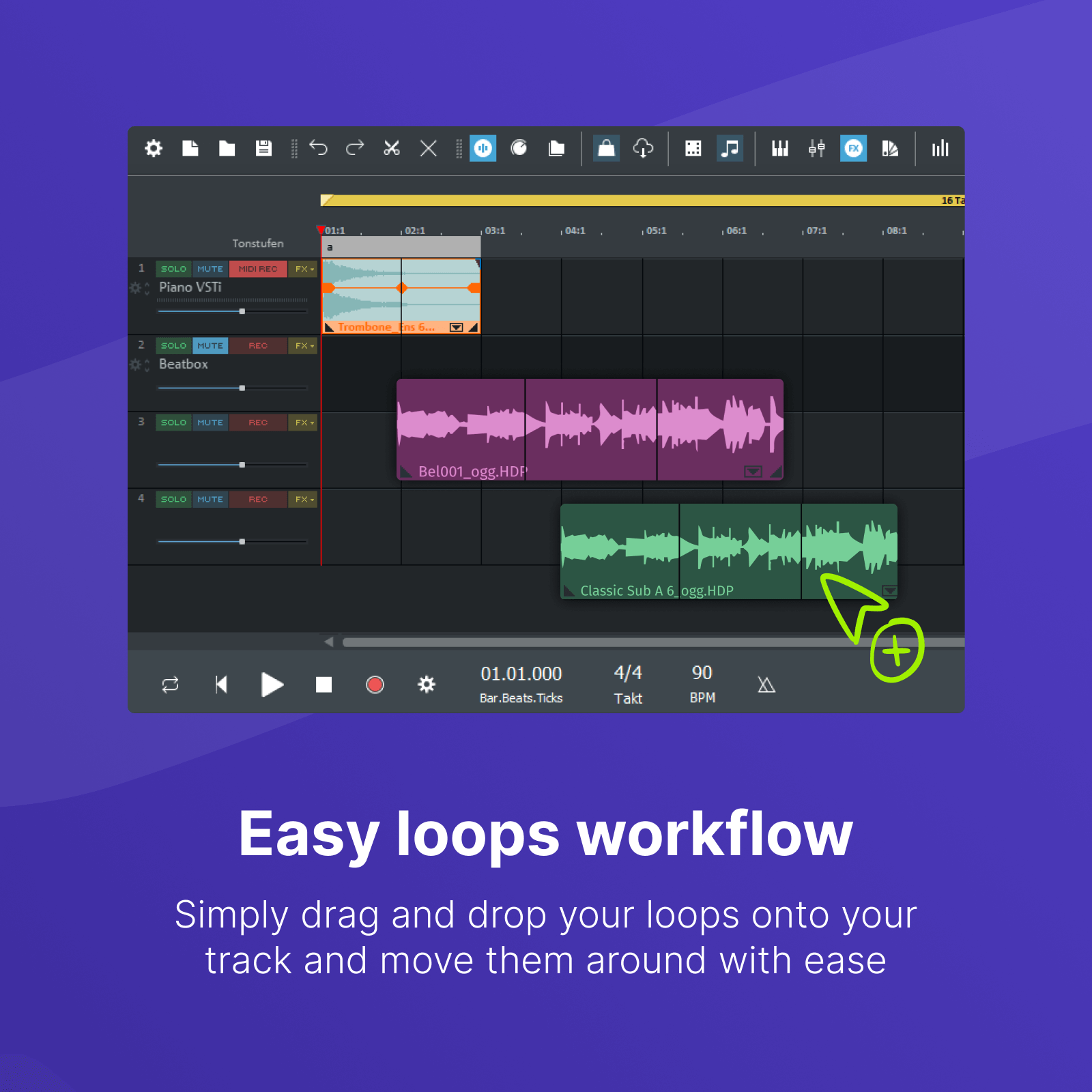Mute the Beatbox track

[210, 345]
